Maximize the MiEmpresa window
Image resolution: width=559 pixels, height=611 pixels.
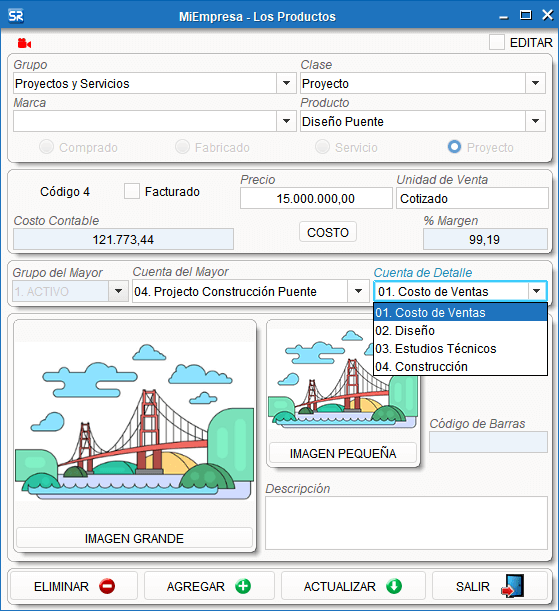coord(525,16)
